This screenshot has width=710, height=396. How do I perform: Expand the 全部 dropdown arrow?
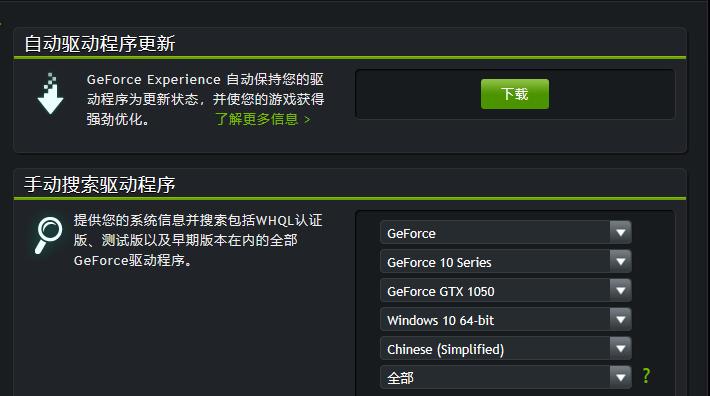[x=620, y=377]
